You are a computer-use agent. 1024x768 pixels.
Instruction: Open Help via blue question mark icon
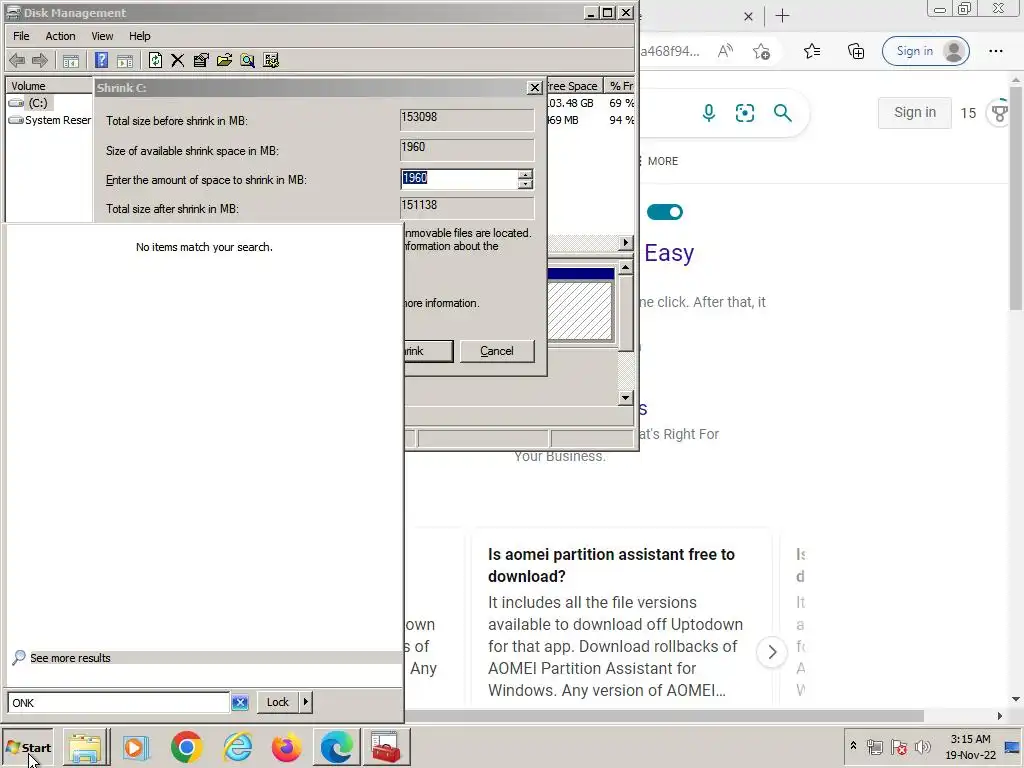click(101, 61)
